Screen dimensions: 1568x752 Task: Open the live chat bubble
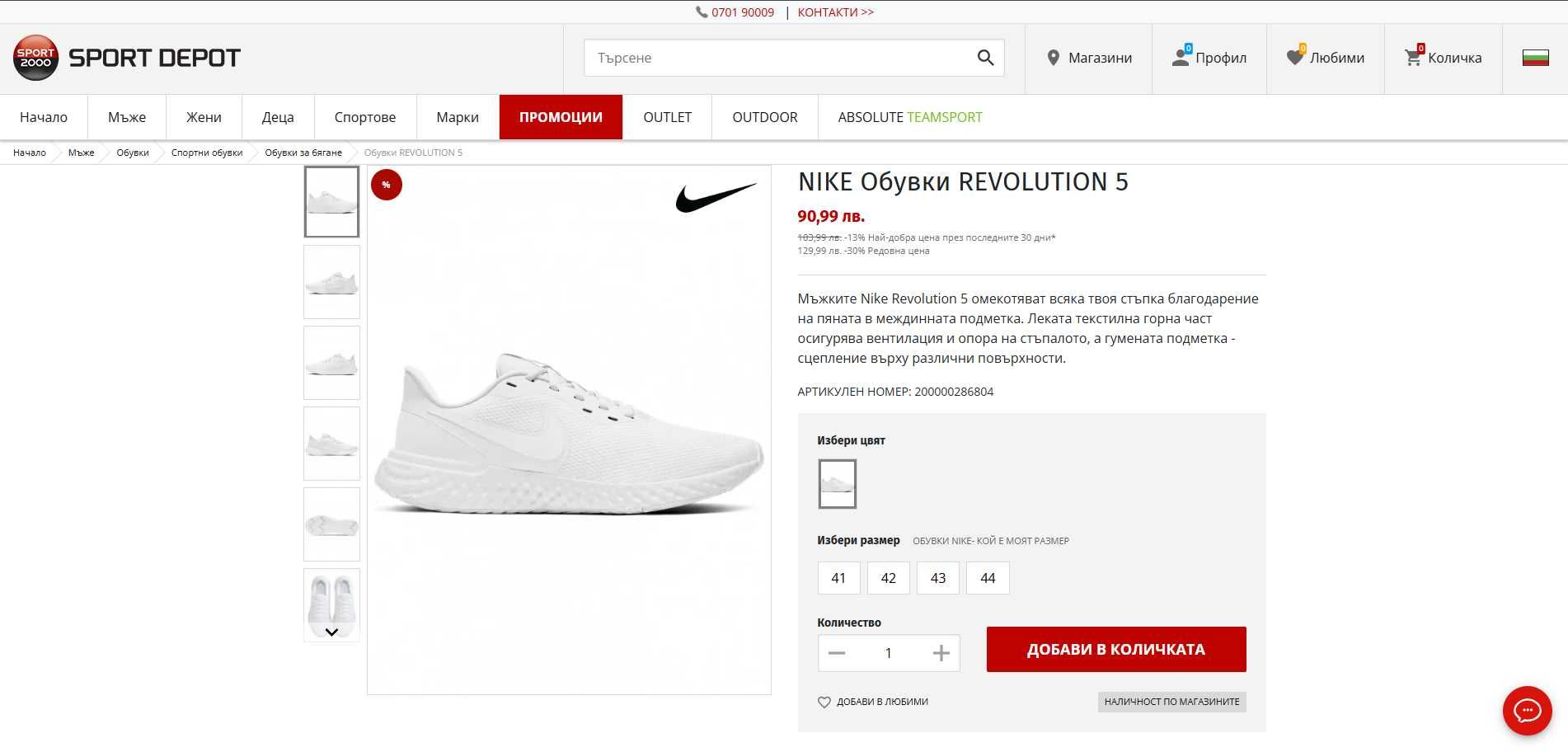tap(1527, 710)
